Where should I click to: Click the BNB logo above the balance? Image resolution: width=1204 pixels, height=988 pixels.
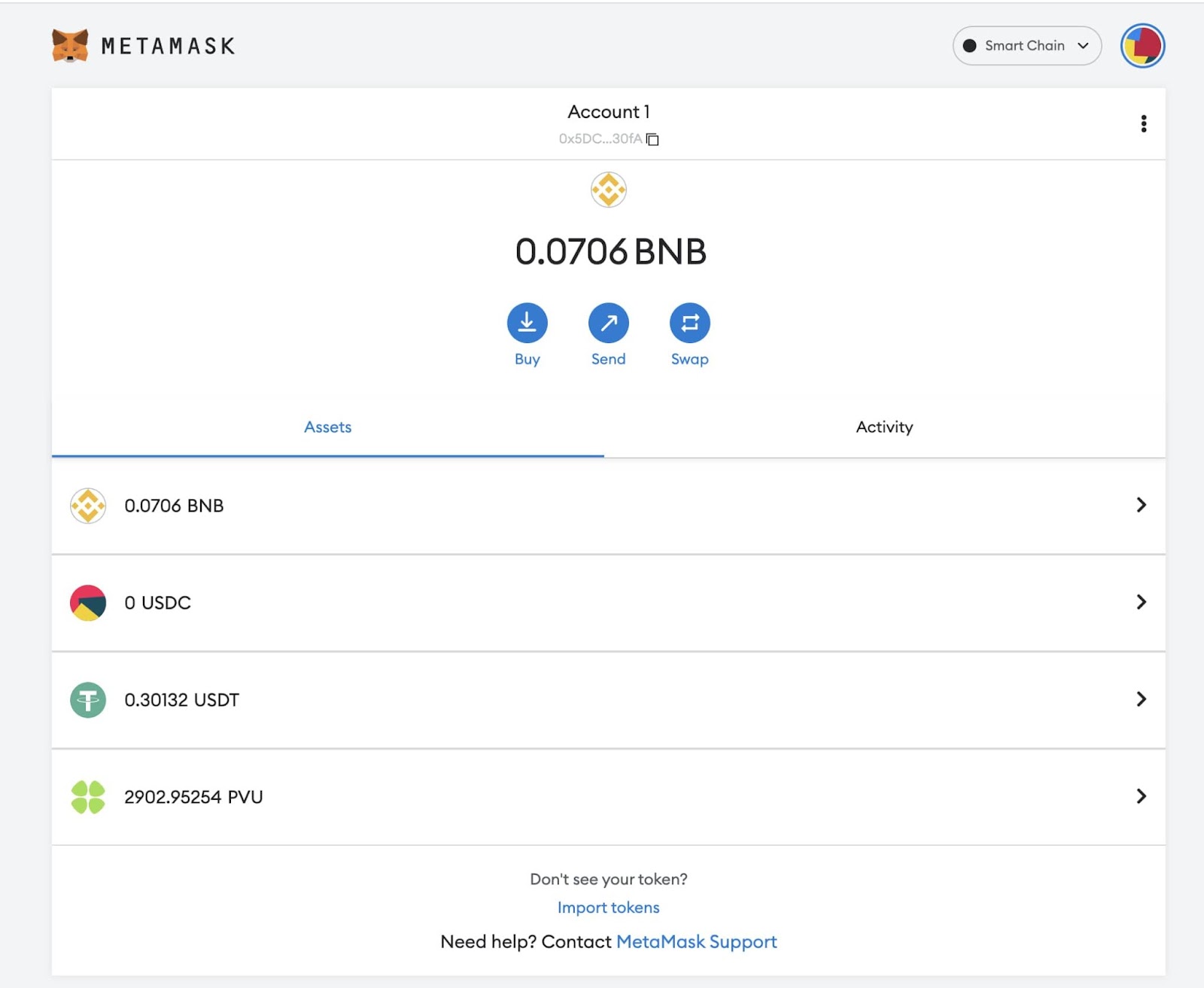click(609, 190)
